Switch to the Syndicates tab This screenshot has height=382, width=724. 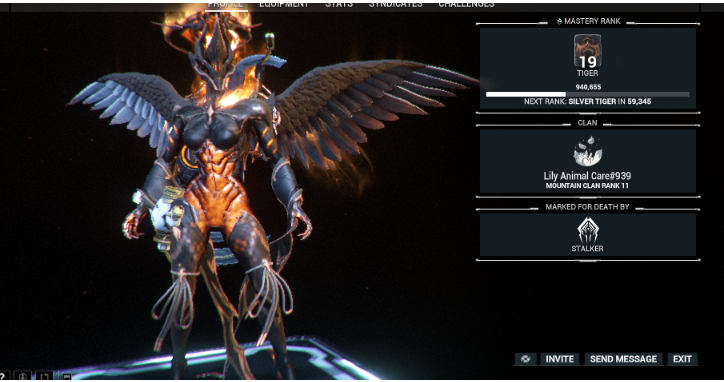pos(396,5)
